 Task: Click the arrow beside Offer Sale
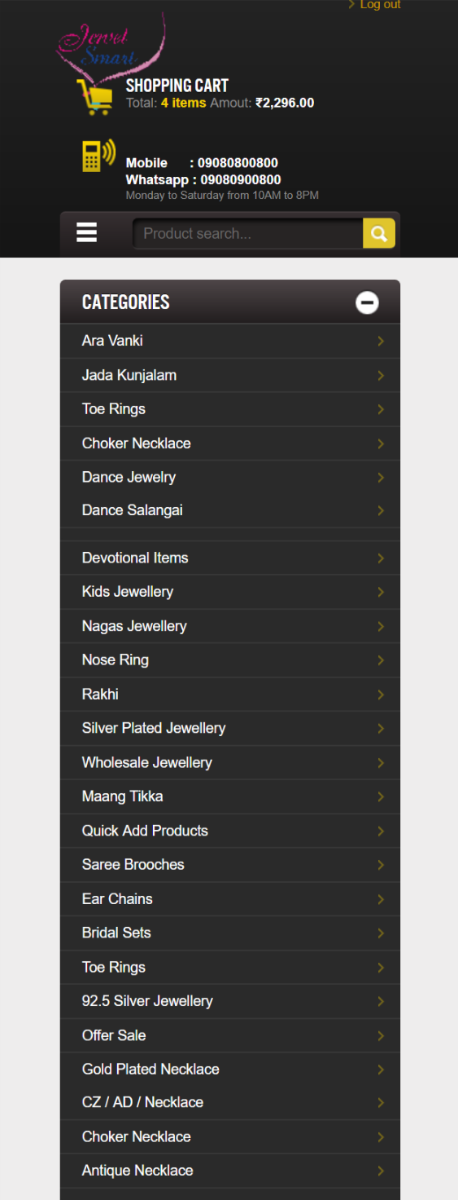click(381, 1035)
